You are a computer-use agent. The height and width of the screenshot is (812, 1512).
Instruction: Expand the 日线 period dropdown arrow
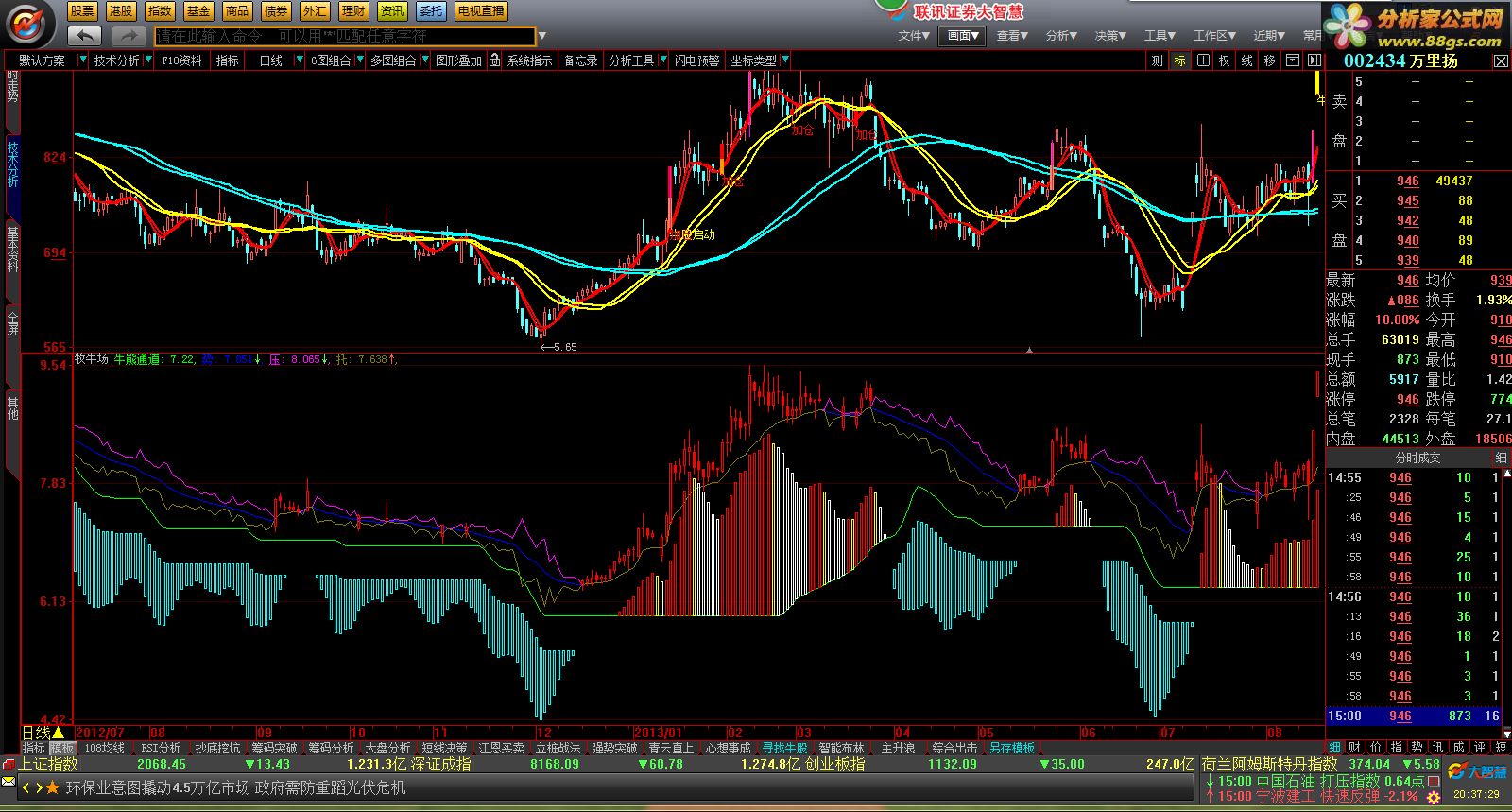300,60
